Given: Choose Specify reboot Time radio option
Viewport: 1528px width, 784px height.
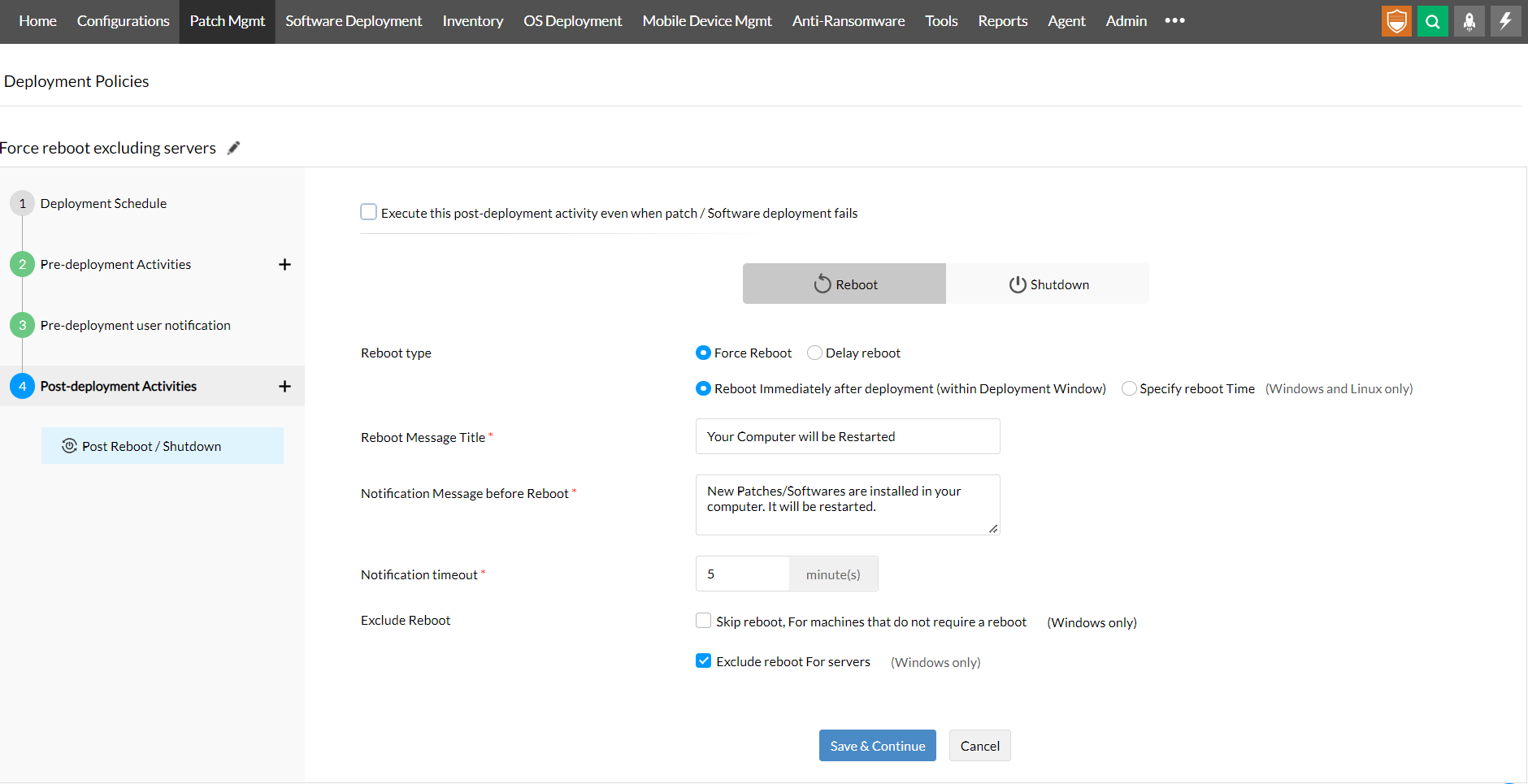Looking at the screenshot, I should click(1129, 388).
